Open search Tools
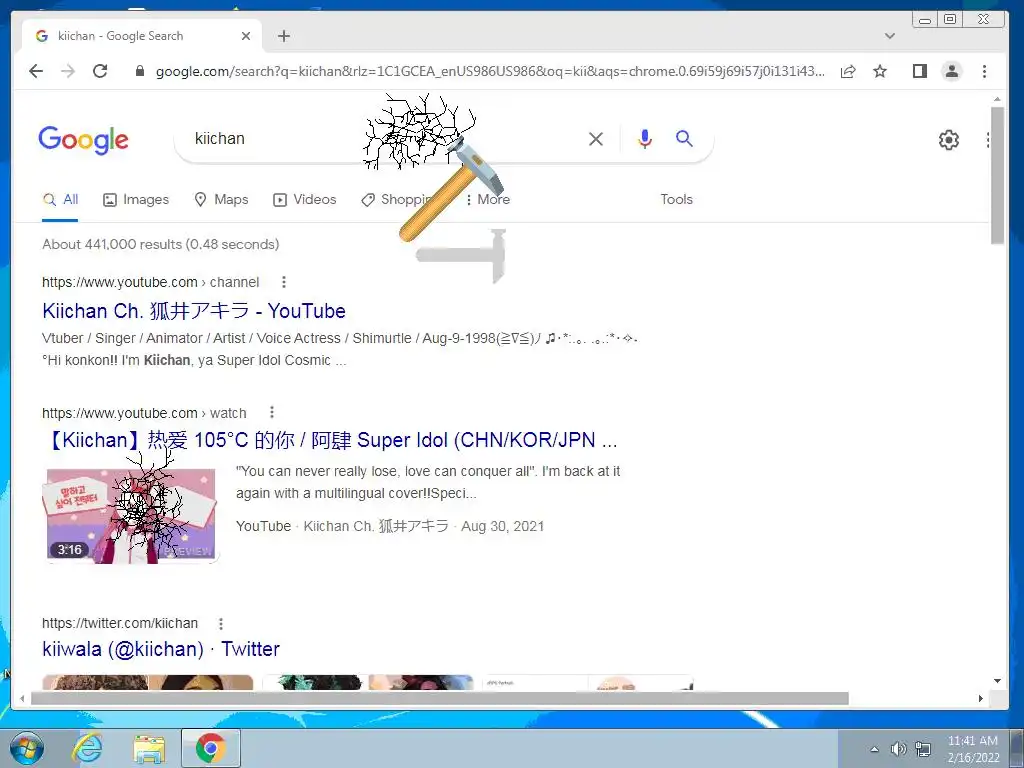 [x=676, y=199]
